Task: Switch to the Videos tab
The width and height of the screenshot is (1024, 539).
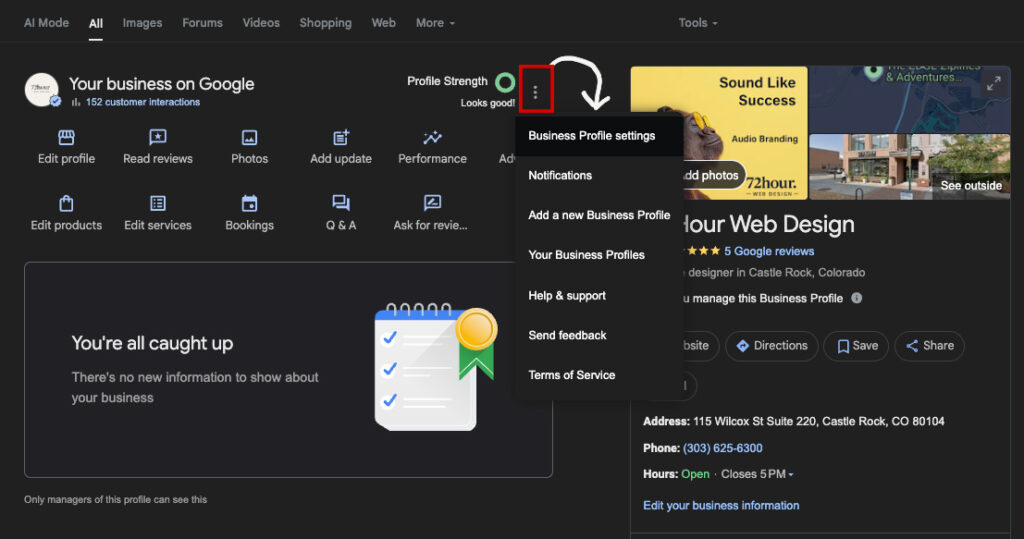Action: pyautogui.click(x=261, y=23)
